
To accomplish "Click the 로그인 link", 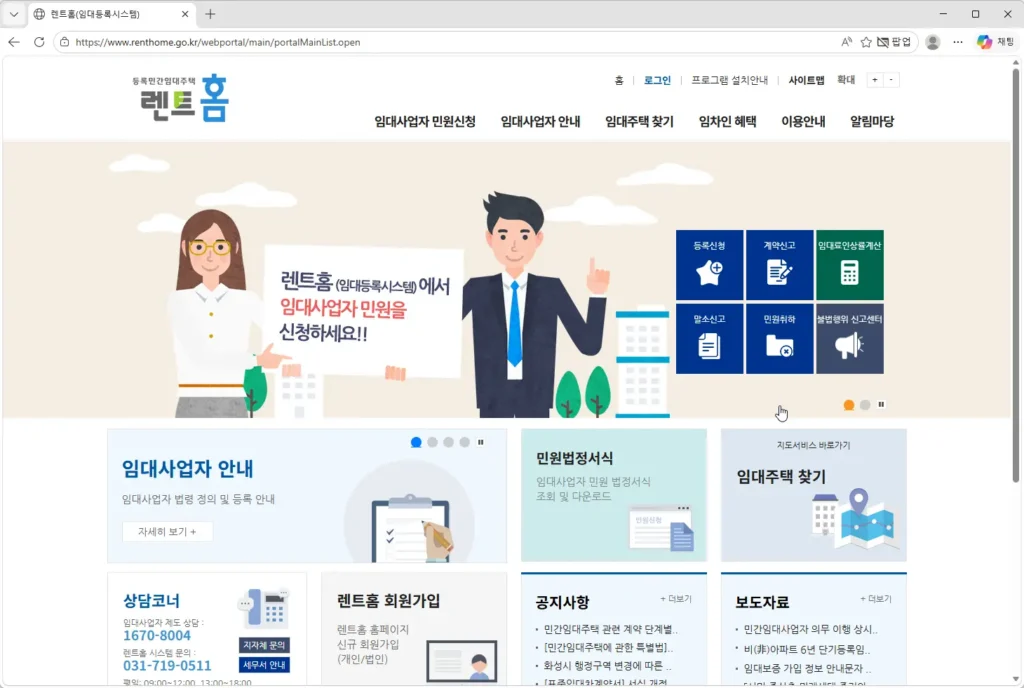I will (x=657, y=80).
